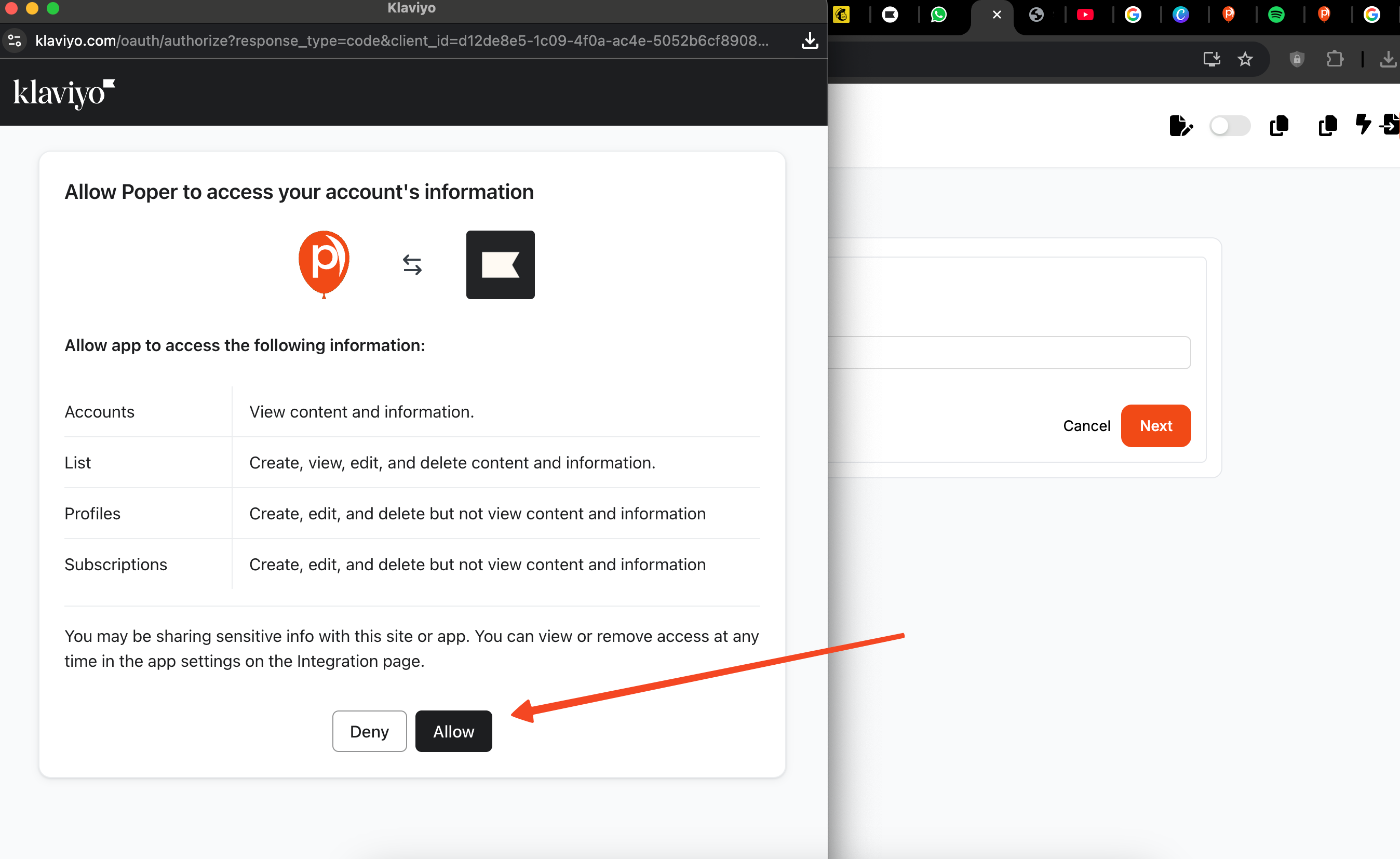The width and height of the screenshot is (1400, 859).
Task: Click the Subscriptions row permission description
Action: pyautogui.click(x=477, y=564)
